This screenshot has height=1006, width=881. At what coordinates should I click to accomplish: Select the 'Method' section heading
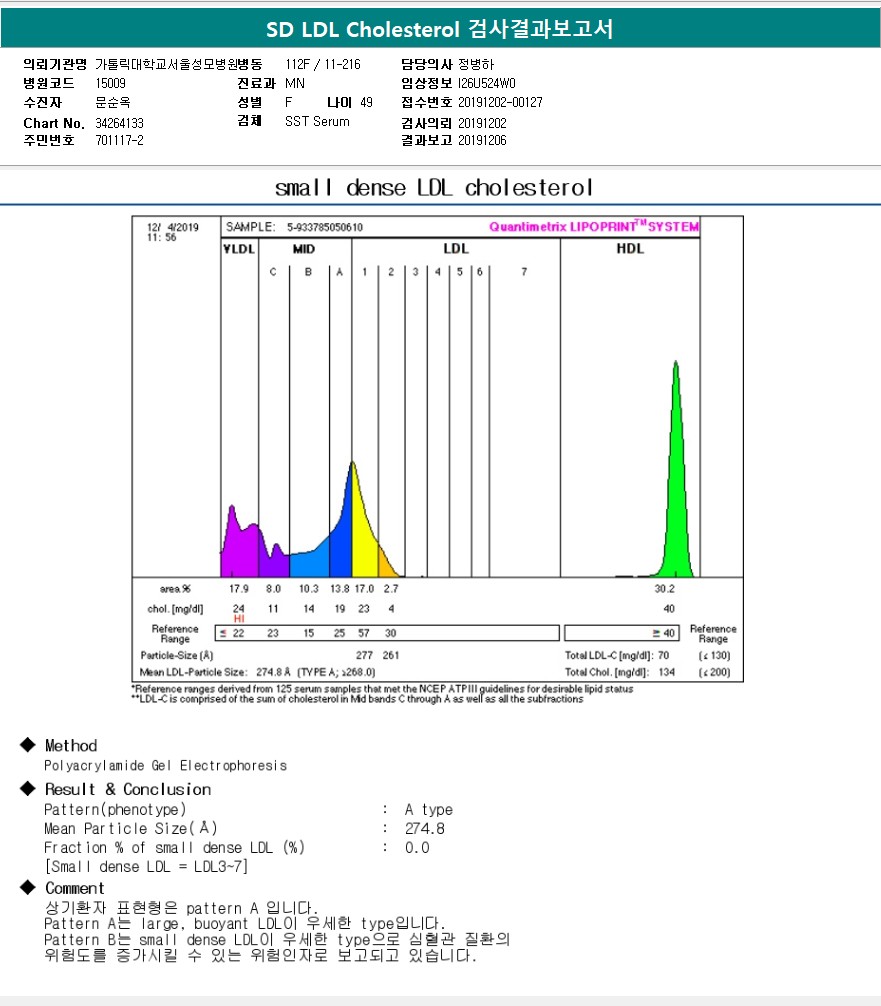(71, 746)
